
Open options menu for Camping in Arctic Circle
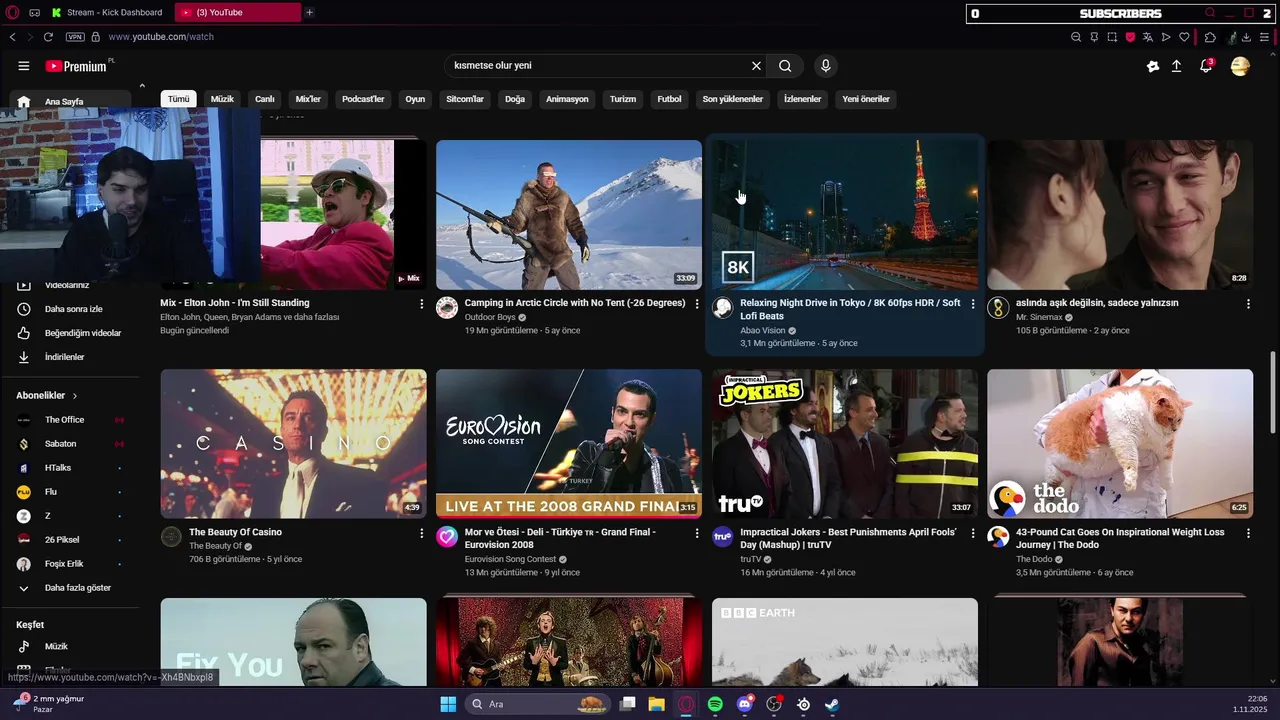pos(697,304)
